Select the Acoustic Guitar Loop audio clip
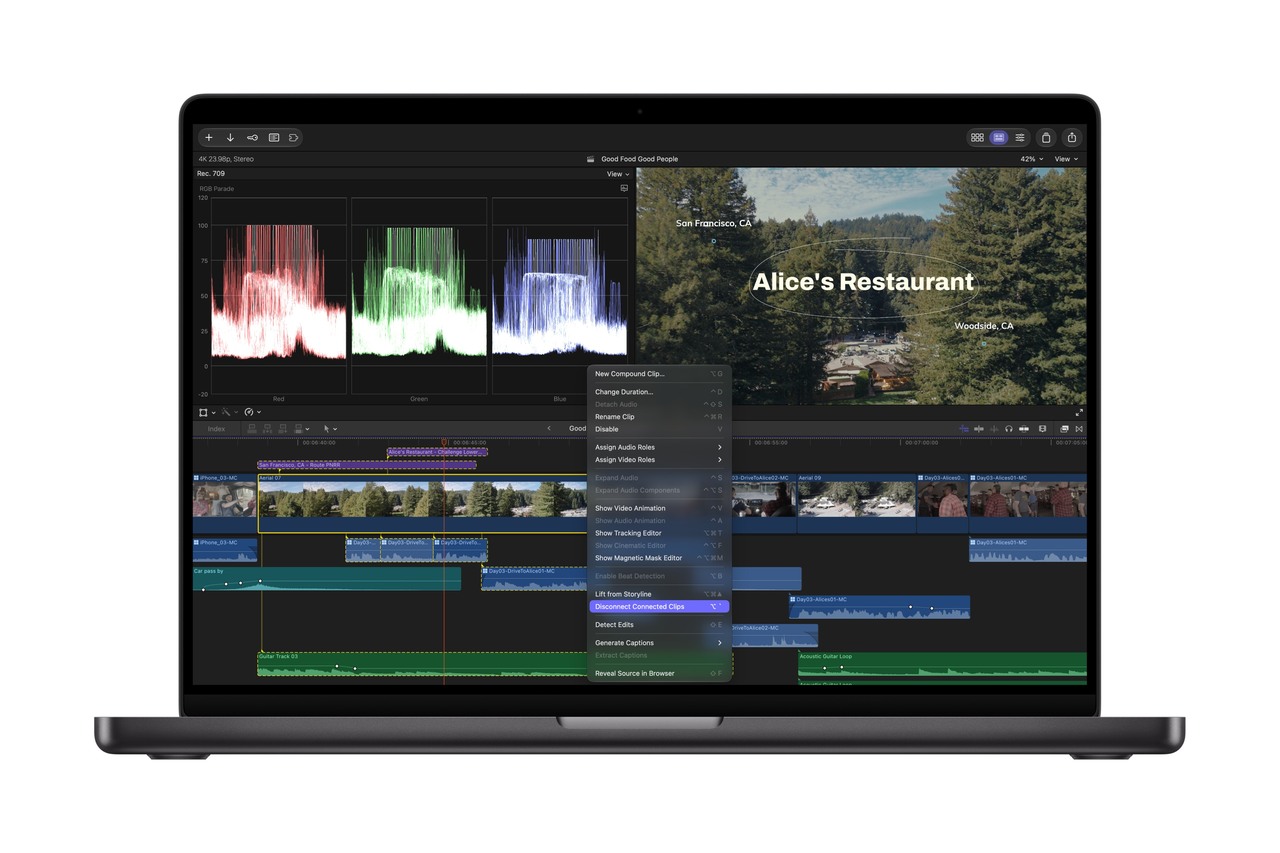 [x=942, y=666]
